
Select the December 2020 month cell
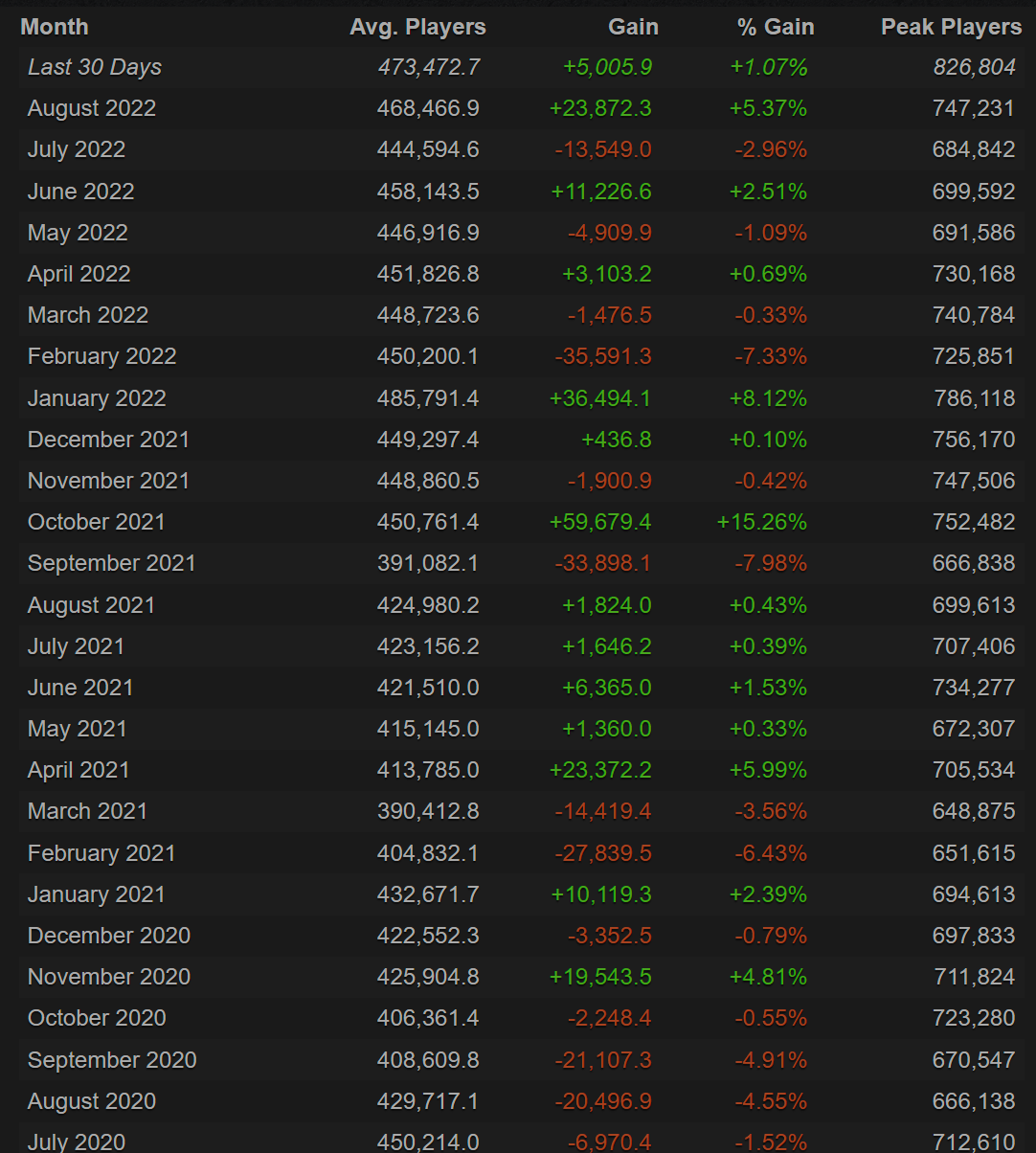tap(109, 936)
